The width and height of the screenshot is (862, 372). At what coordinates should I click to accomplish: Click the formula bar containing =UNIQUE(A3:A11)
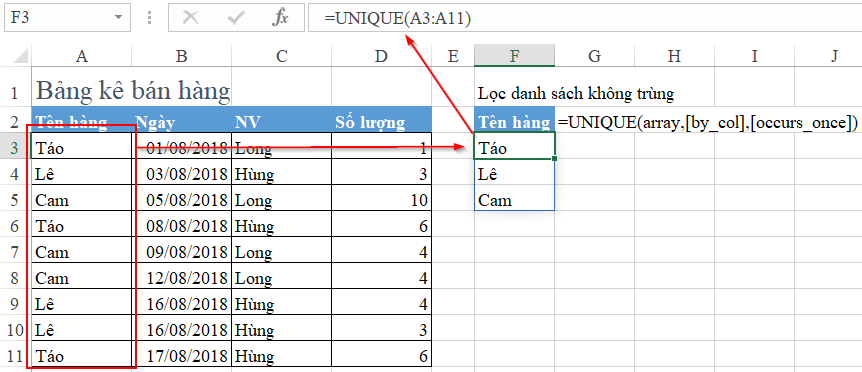(585, 18)
